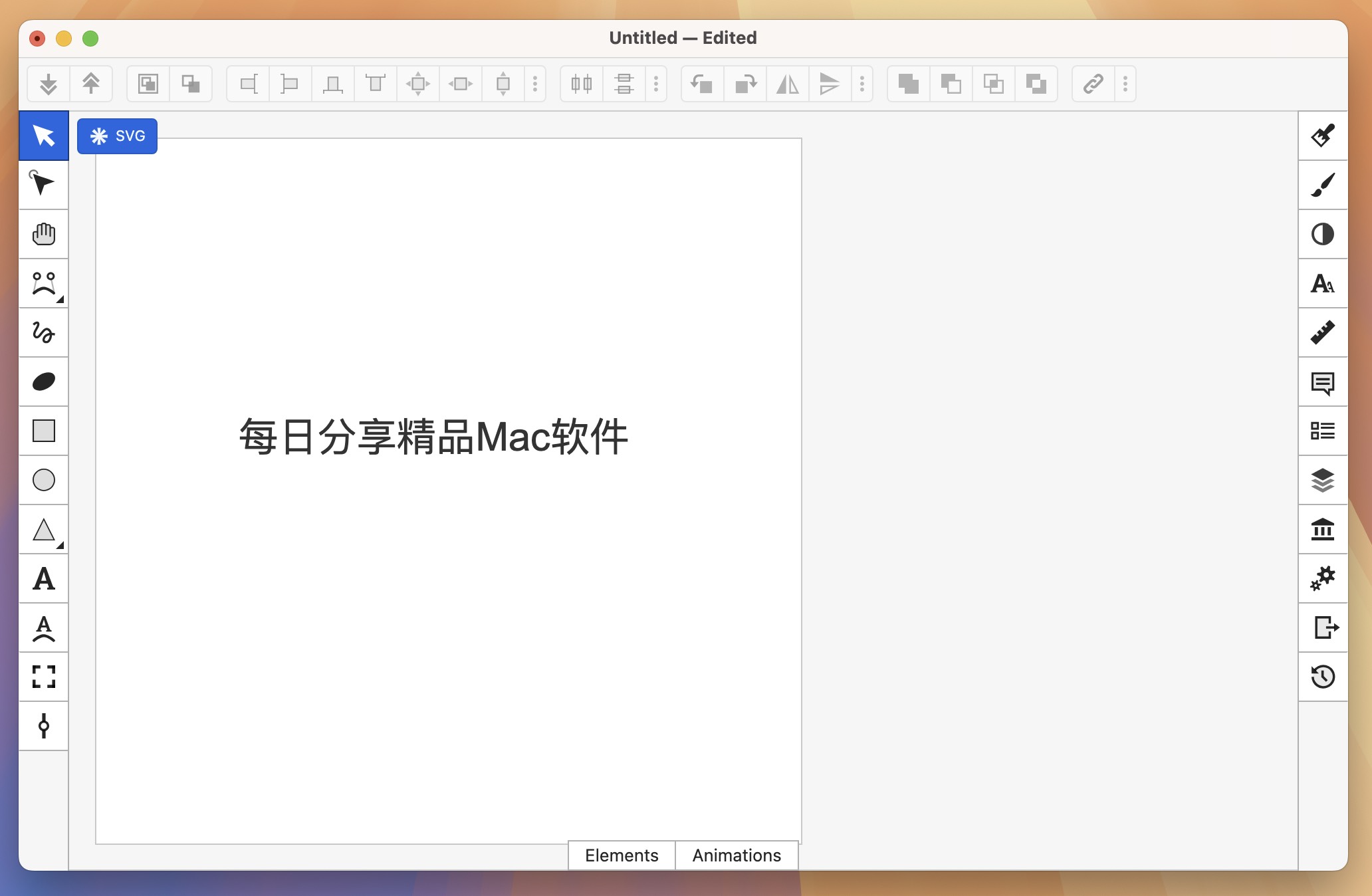The height and width of the screenshot is (896, 1372).
Task: Select the freehand Pencil draw tool
Action: click(x=44, y=331)
